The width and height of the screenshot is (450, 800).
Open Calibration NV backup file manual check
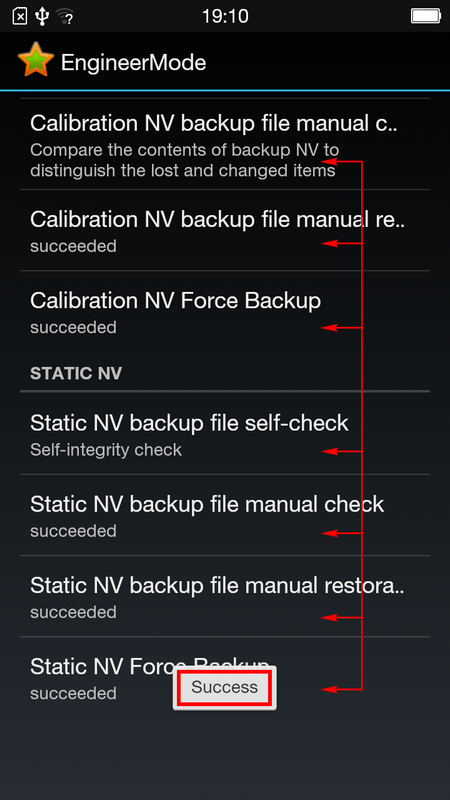coord(225,144)
